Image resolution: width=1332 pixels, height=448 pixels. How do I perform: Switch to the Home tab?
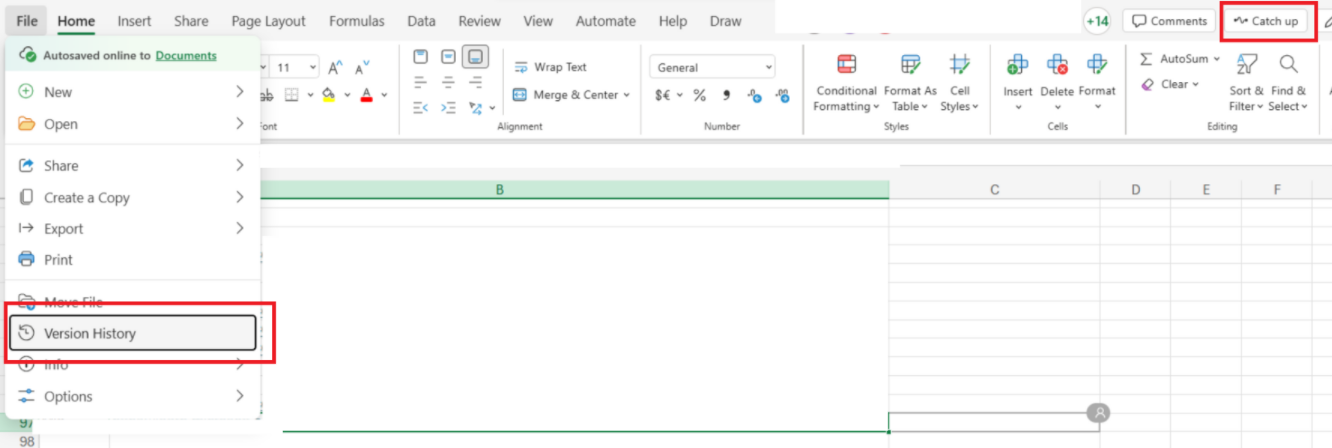(76, 20)
